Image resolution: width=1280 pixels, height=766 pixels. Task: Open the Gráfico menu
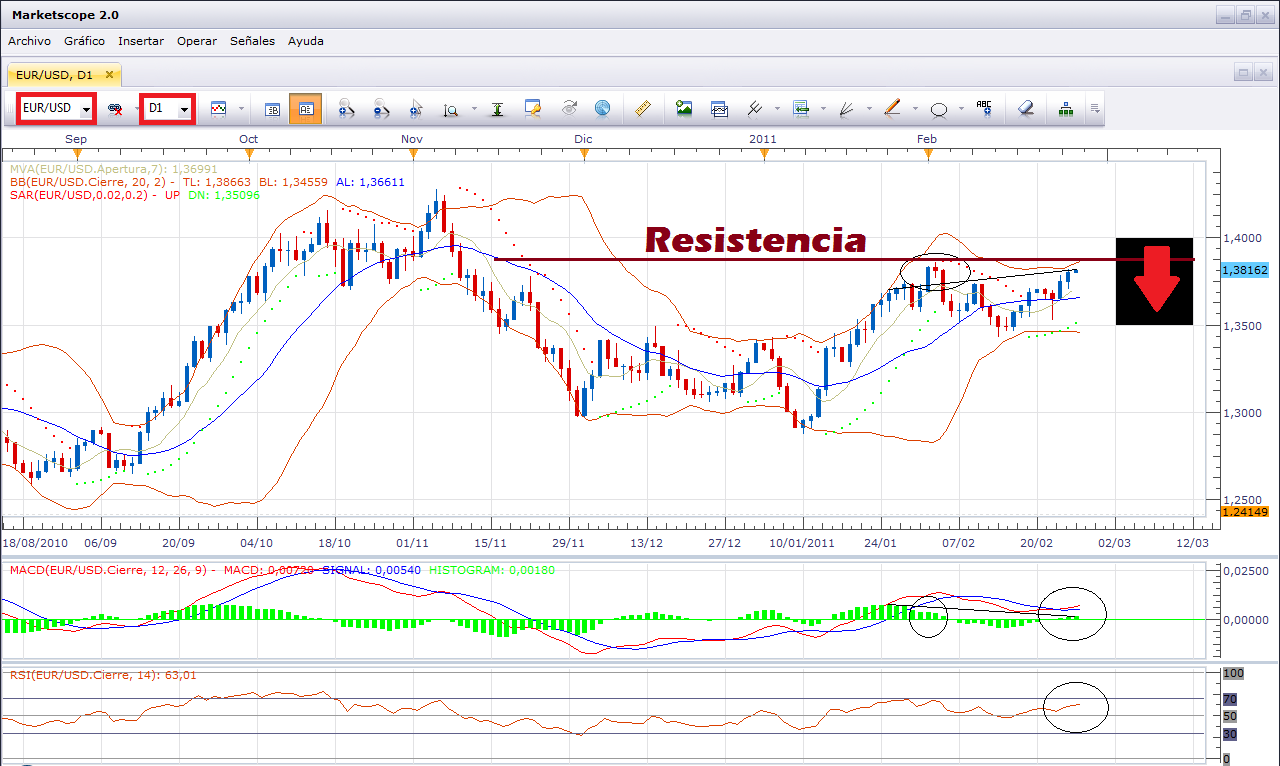click(84, 41)
